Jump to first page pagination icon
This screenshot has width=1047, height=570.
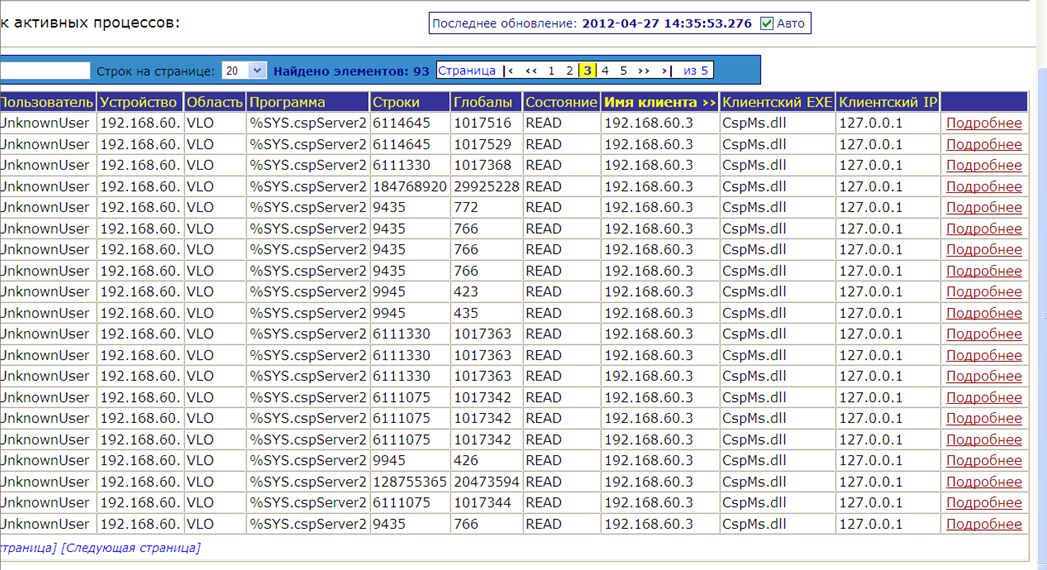coord(510,71)
